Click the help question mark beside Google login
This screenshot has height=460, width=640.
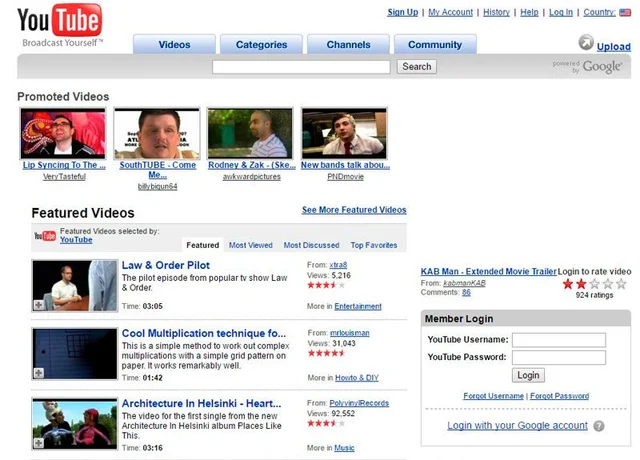pyautogui.click(x=599, y=426)
